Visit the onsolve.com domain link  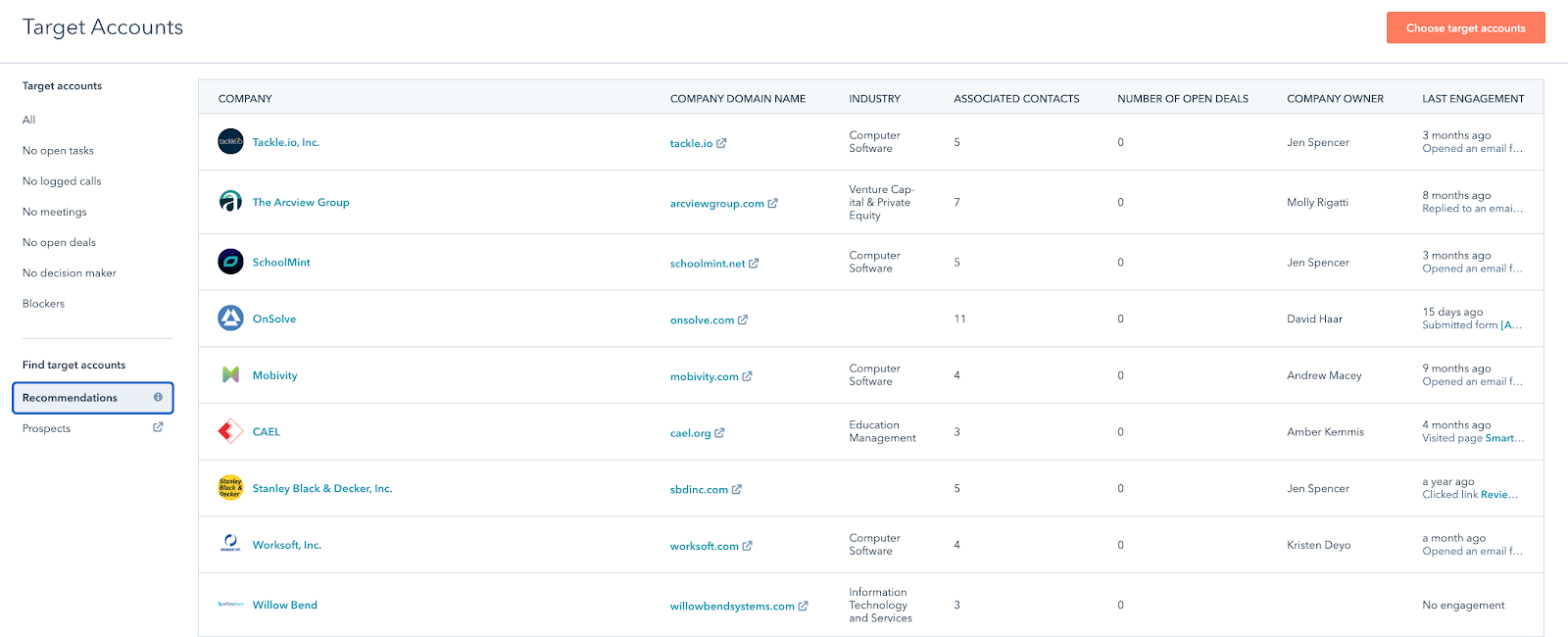click(x=702, y=319)
